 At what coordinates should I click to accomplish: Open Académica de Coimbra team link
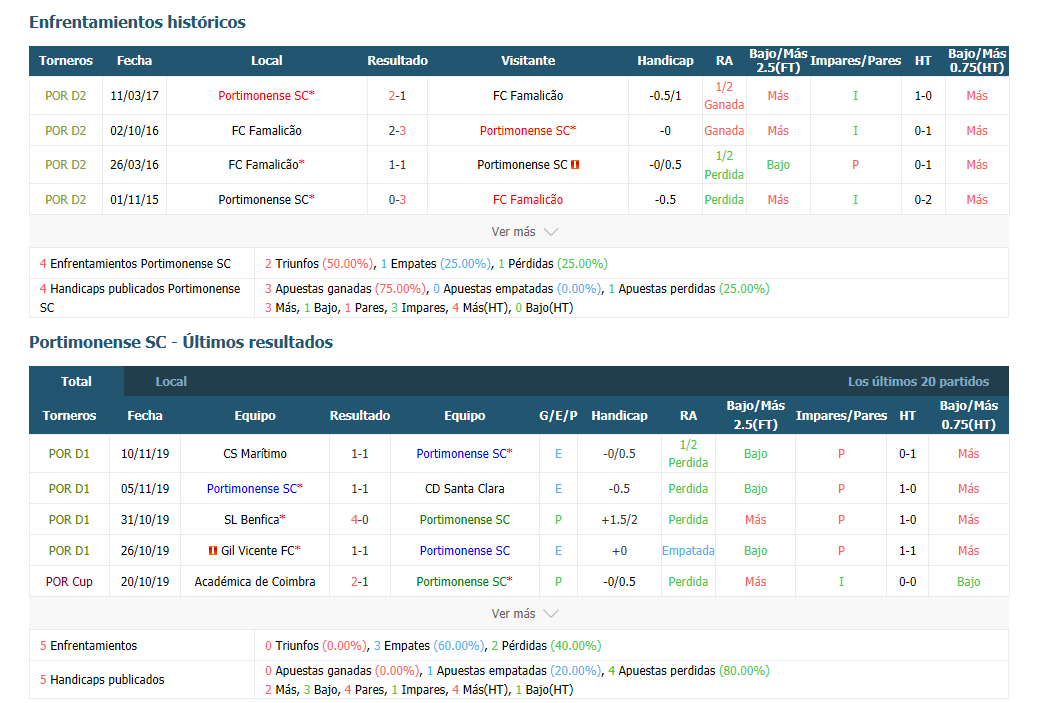point(255,581)
